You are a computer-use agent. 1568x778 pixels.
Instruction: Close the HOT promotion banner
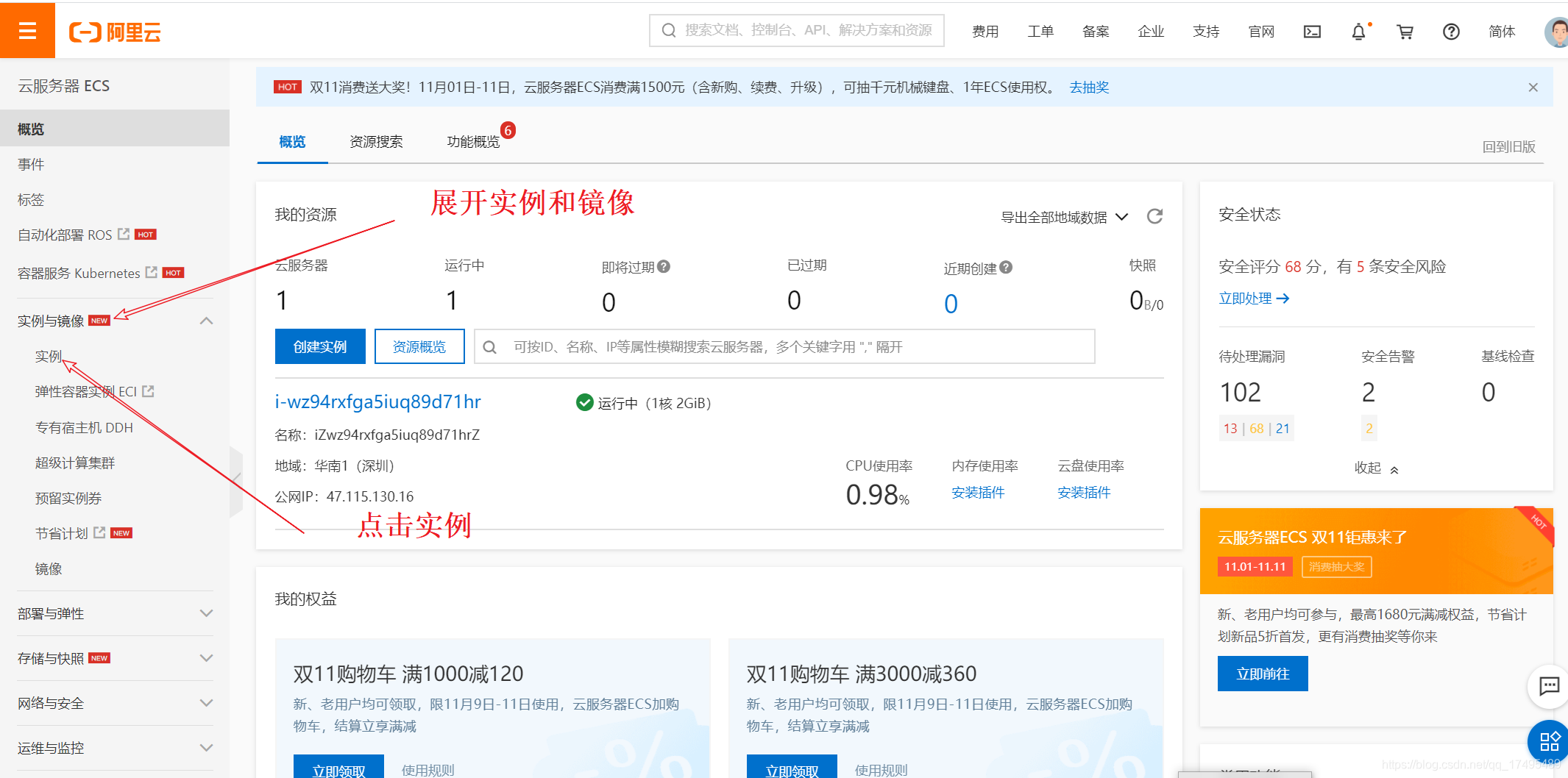1533,88
